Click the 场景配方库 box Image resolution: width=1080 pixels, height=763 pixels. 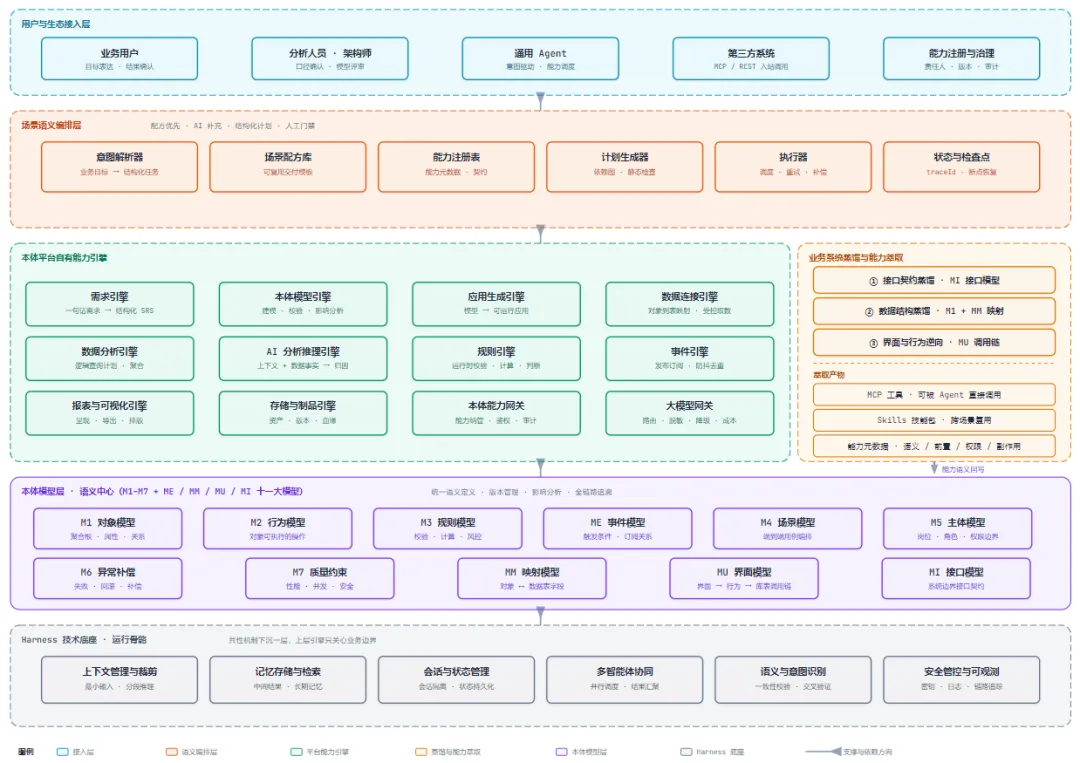pyautogui.click(x=288, y=167)
